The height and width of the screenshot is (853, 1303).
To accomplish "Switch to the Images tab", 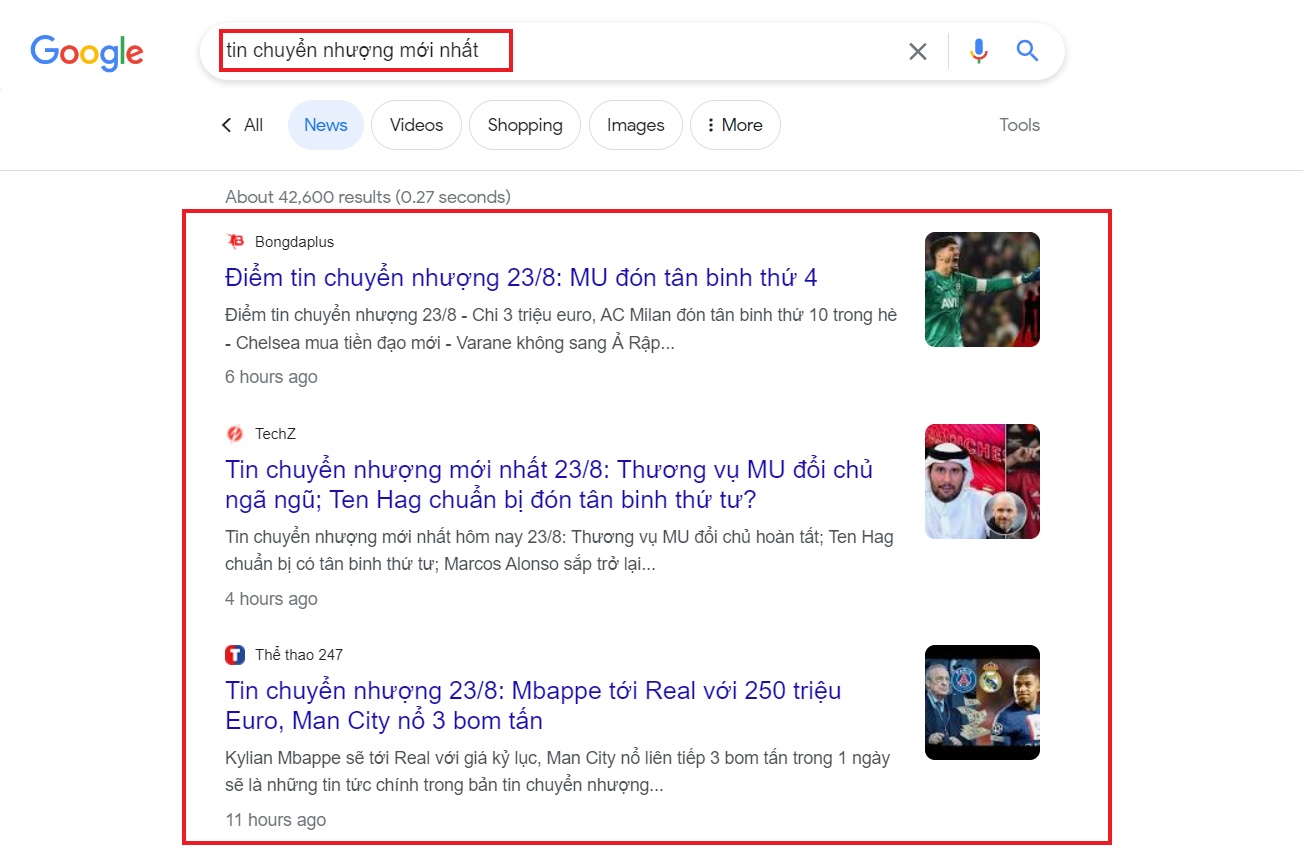I will [x=635, y=125].
